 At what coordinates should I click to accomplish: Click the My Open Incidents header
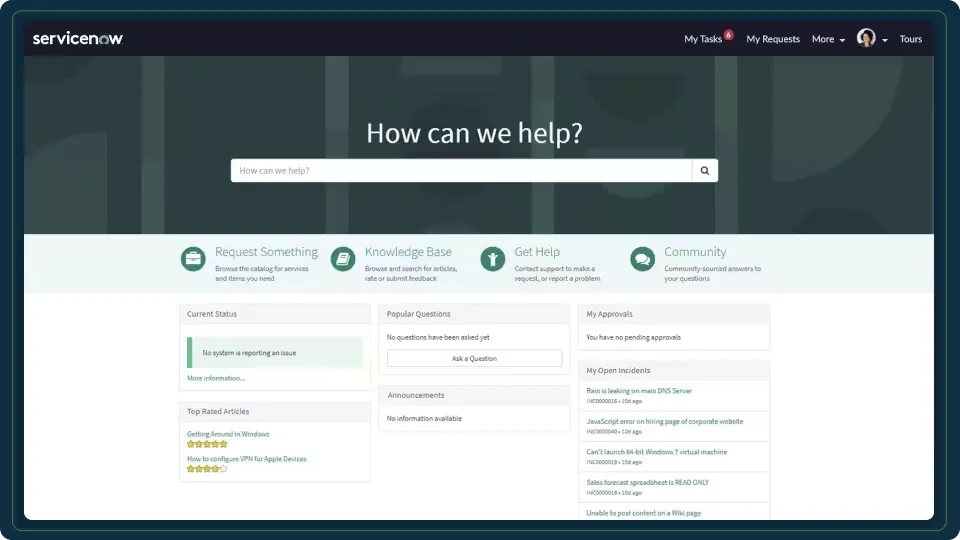673,370
